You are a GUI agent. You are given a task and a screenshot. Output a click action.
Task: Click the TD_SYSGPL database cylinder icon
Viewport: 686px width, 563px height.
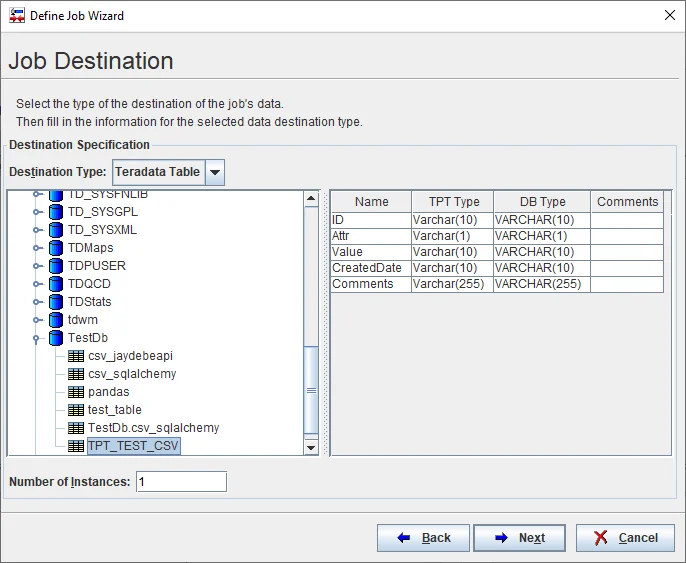[56, 212]
